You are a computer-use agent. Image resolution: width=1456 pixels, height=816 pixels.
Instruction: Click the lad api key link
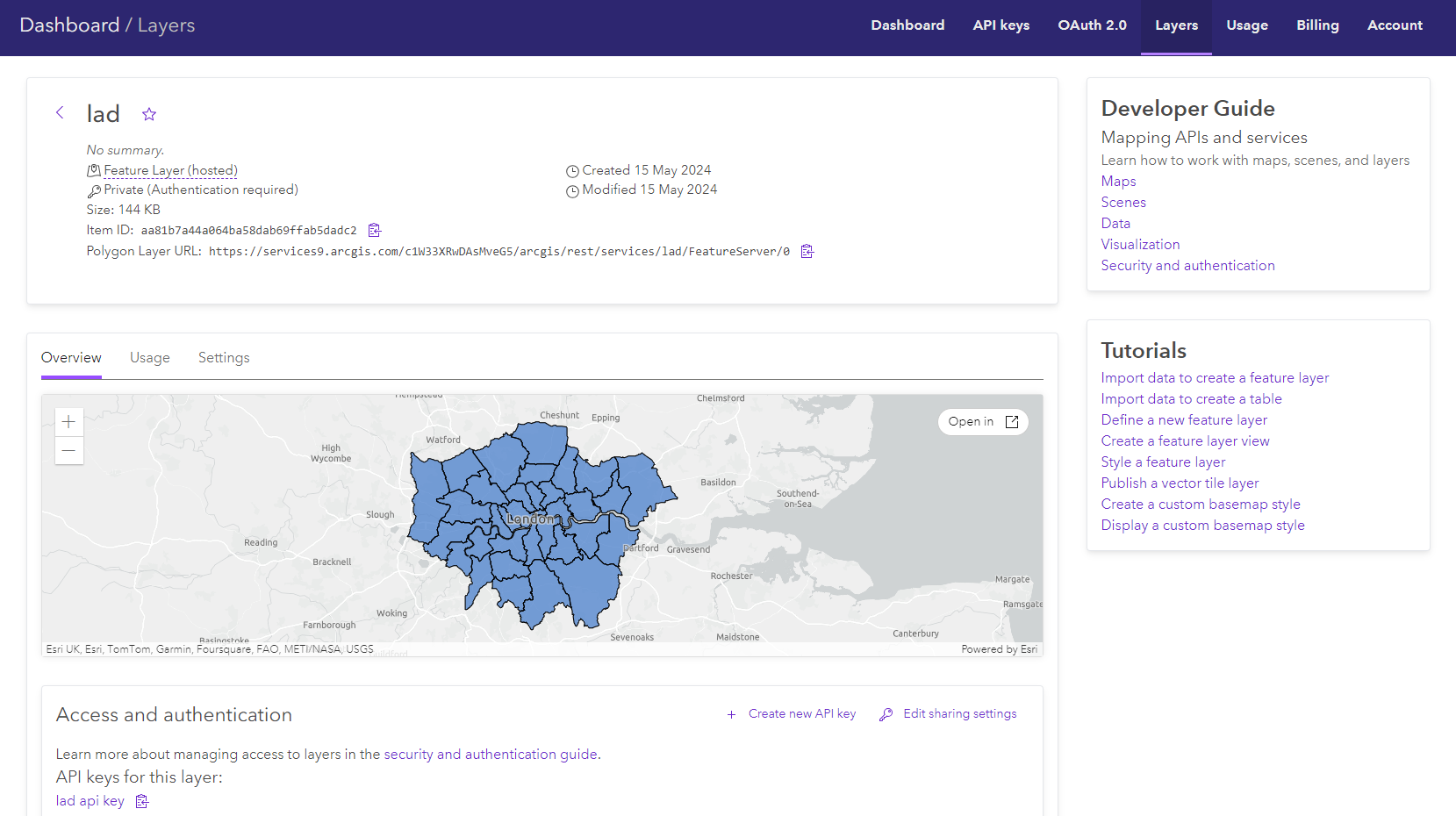coord(89,800)
